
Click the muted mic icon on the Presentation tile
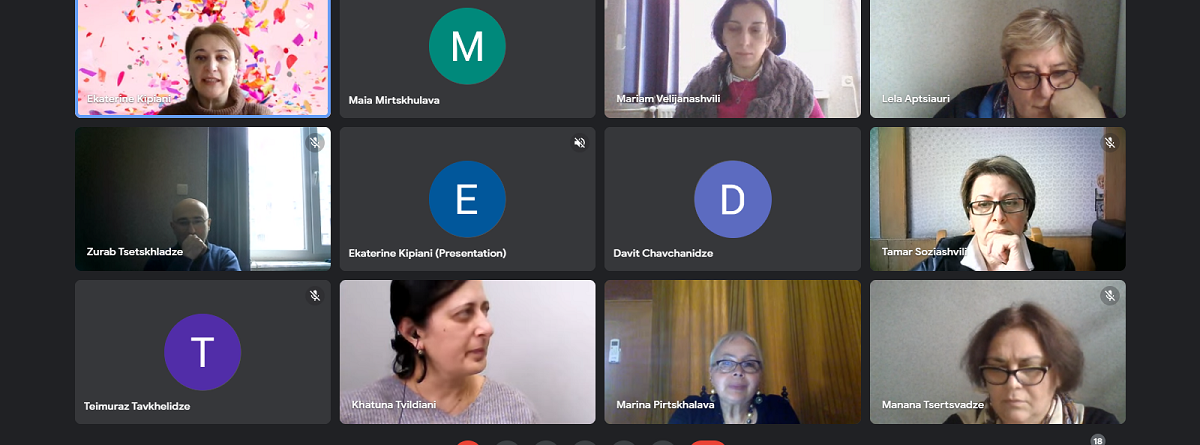[579, 143]
